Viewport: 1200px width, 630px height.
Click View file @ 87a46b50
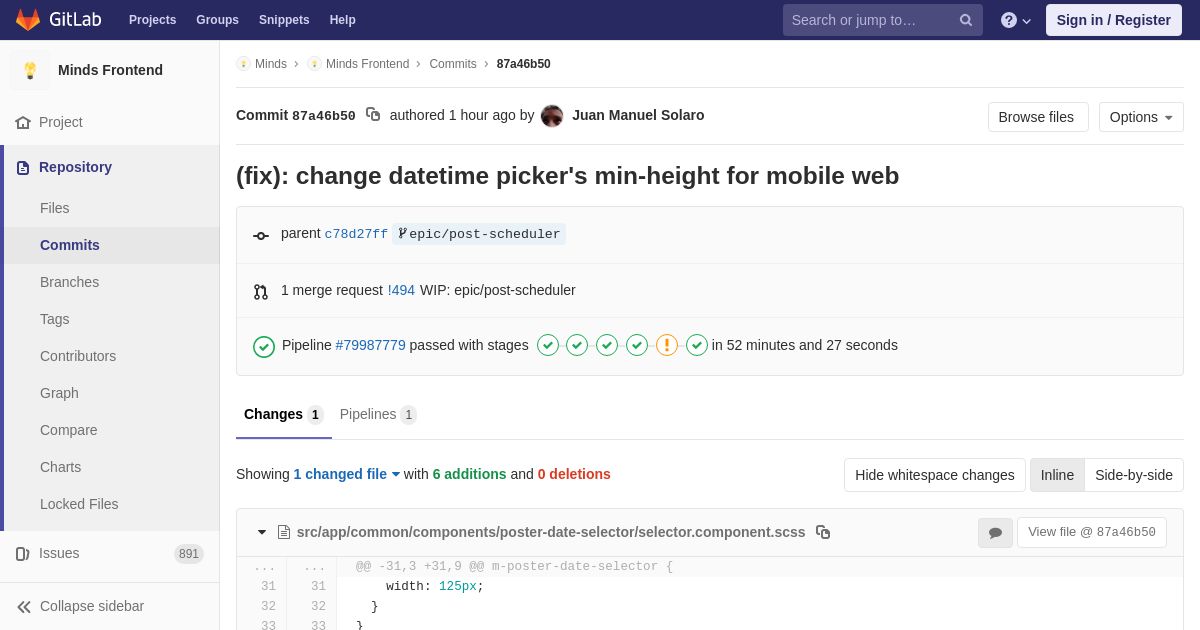(1092, 532)
